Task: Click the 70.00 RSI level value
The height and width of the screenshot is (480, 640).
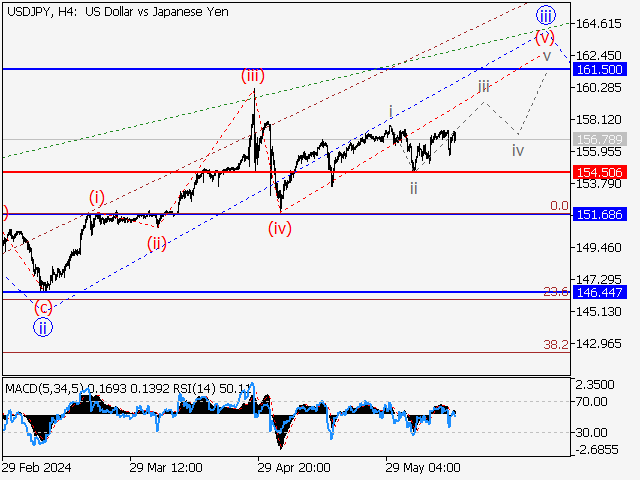Action: point(591,402)
